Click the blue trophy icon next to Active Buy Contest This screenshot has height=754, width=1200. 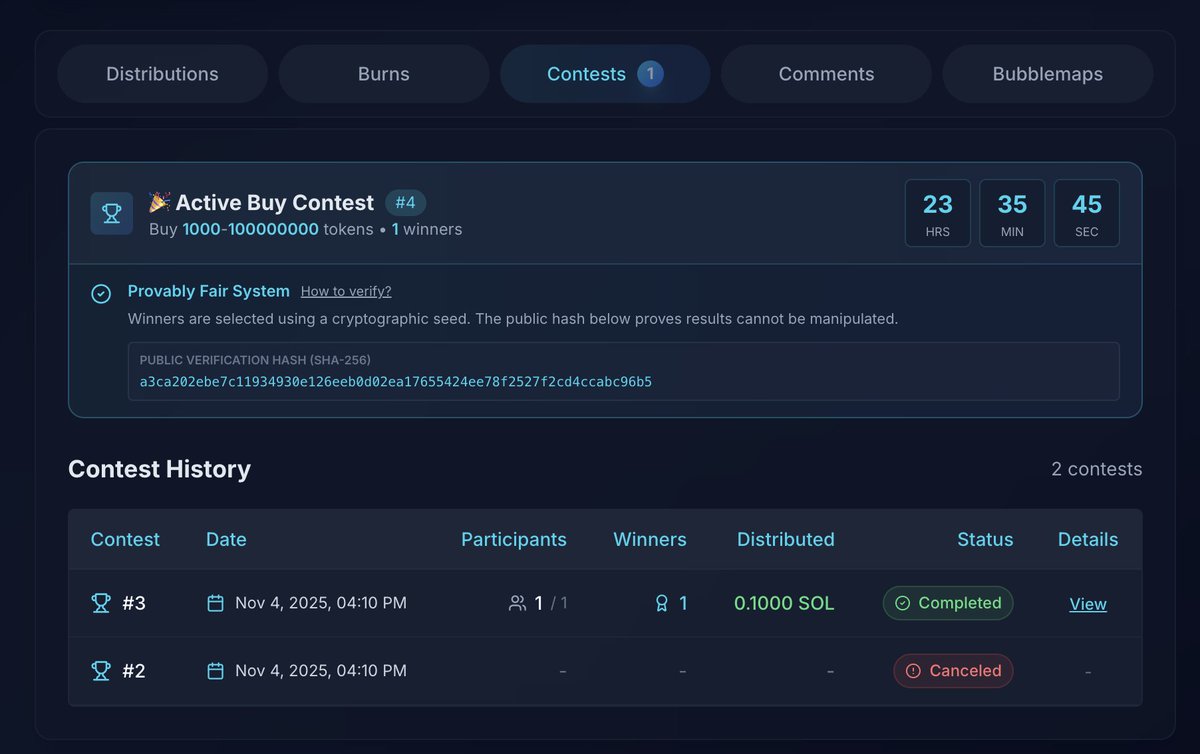112,212
